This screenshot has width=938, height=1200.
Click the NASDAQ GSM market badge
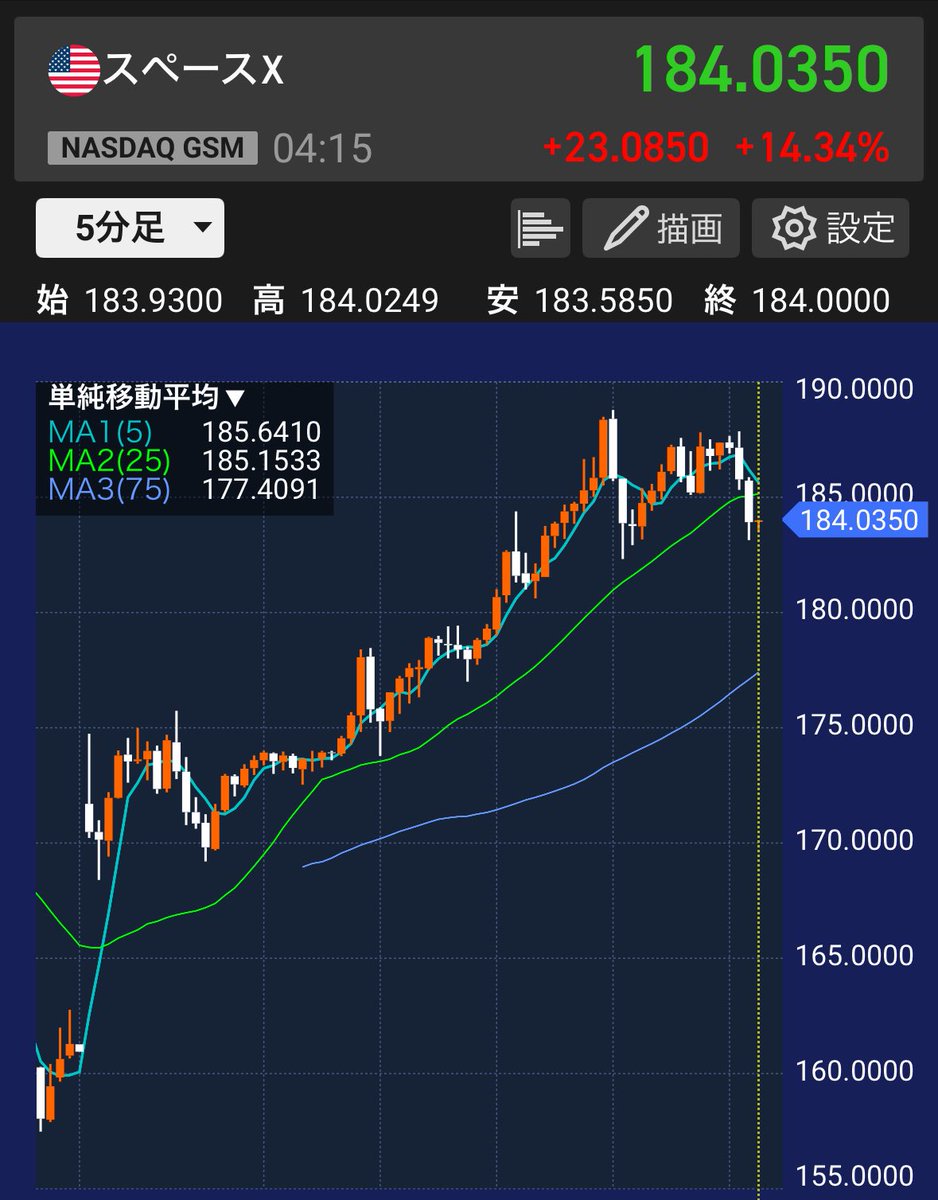(x=152, y=148)
